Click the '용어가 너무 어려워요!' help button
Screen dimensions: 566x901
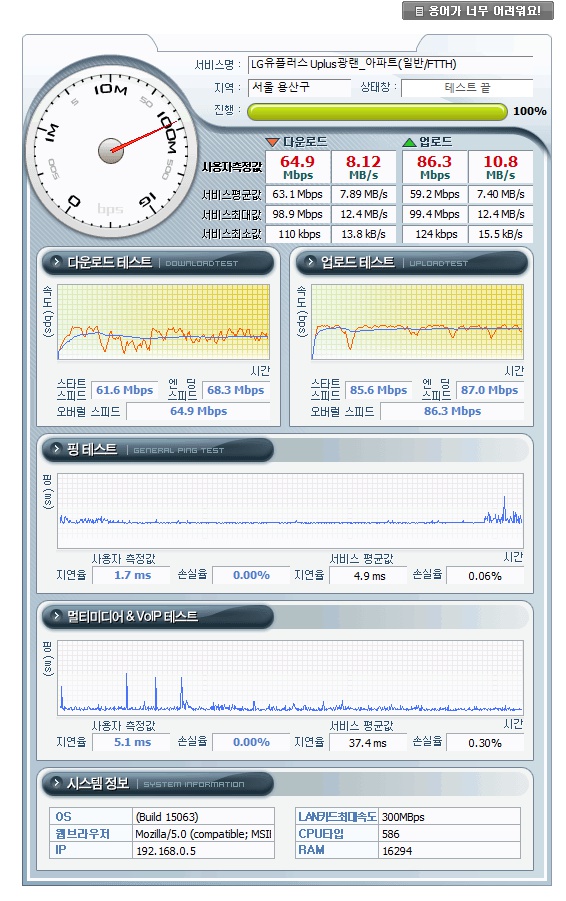tap(478, 11)
